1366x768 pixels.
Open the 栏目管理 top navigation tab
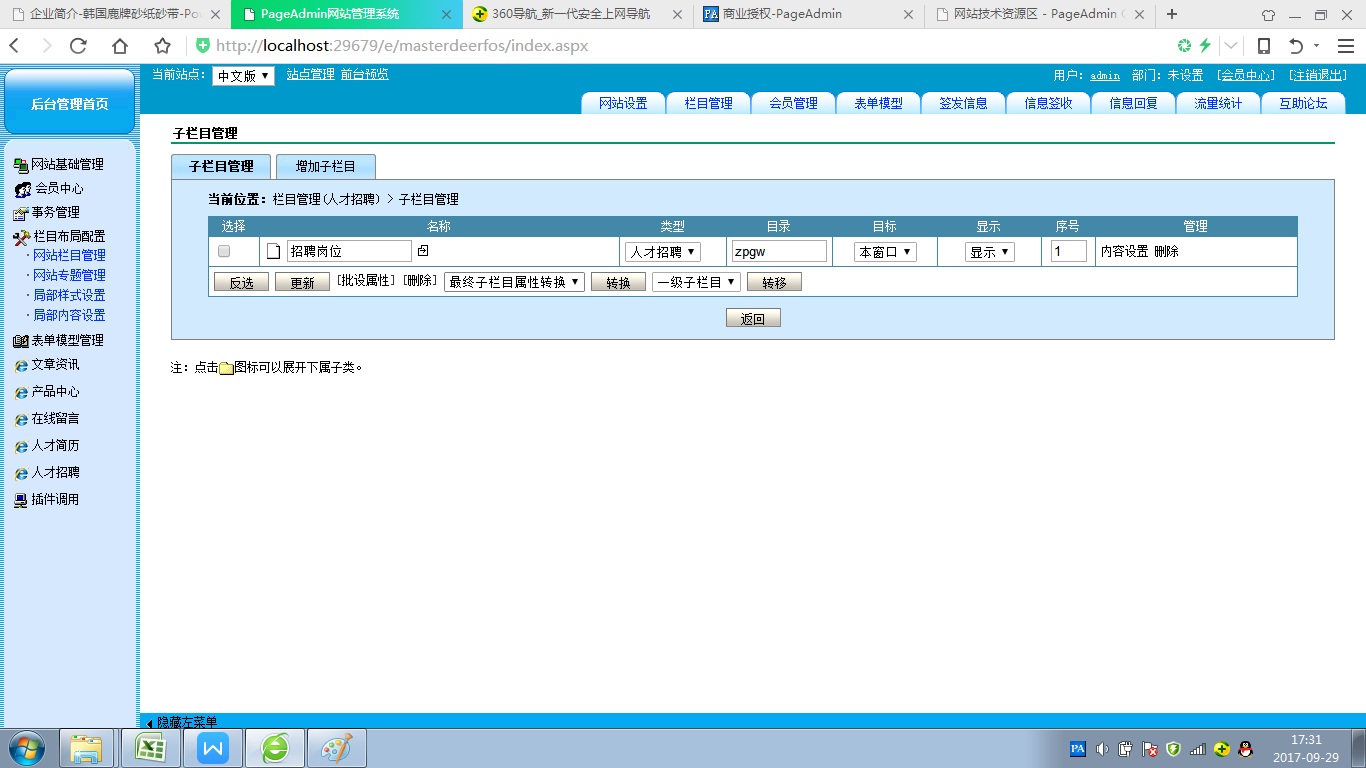(708, 103)
